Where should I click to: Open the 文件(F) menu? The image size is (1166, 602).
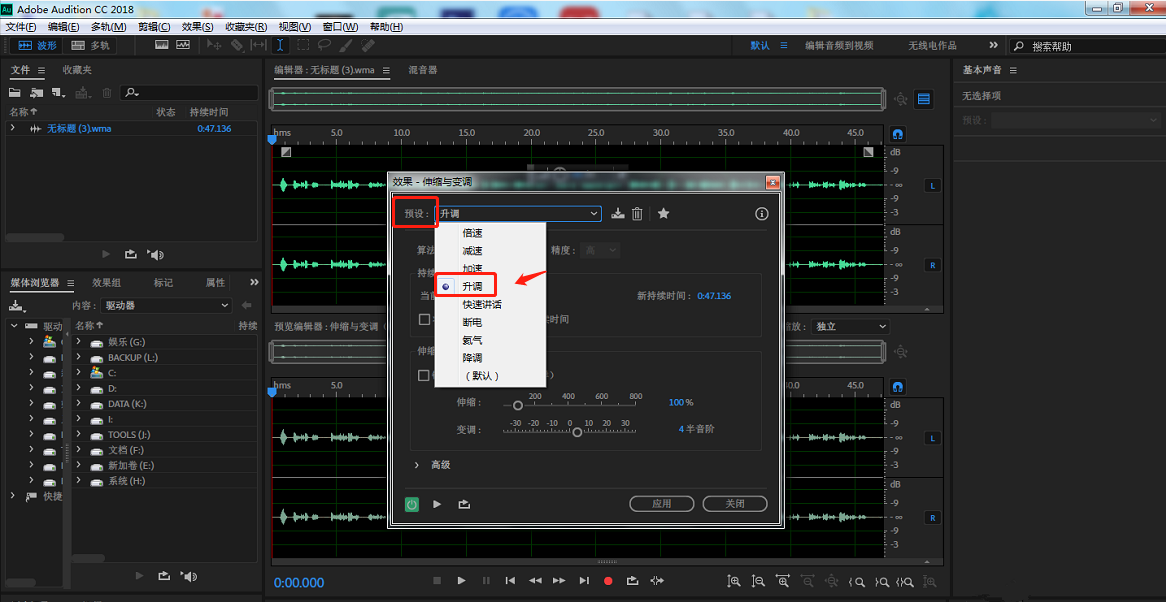click(x=21, y=27)
